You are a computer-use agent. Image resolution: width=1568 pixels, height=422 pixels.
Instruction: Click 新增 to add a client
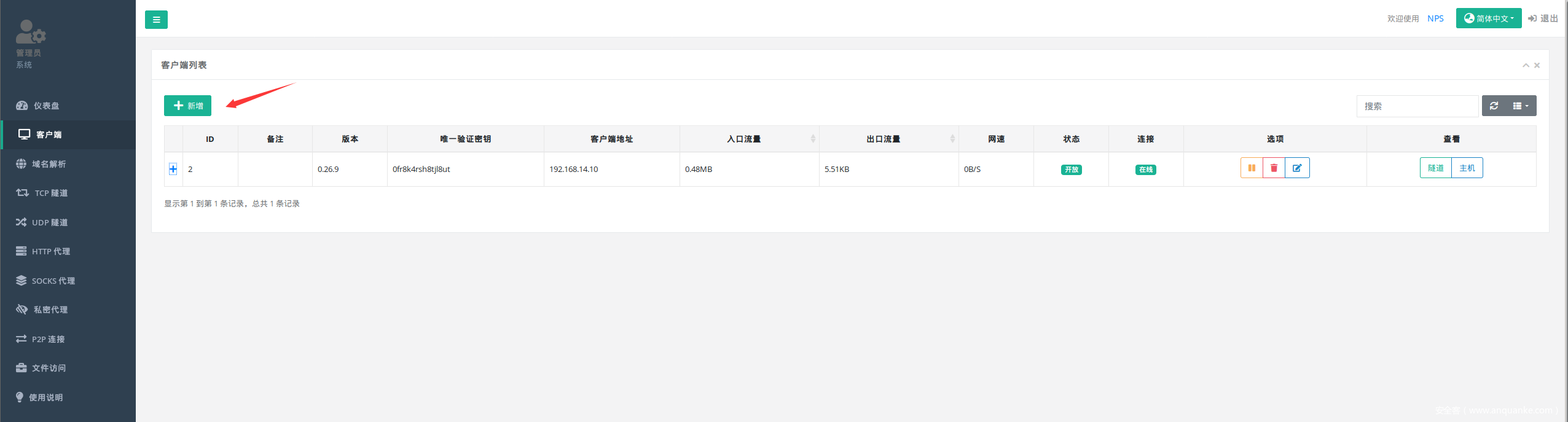coord(187,106)
